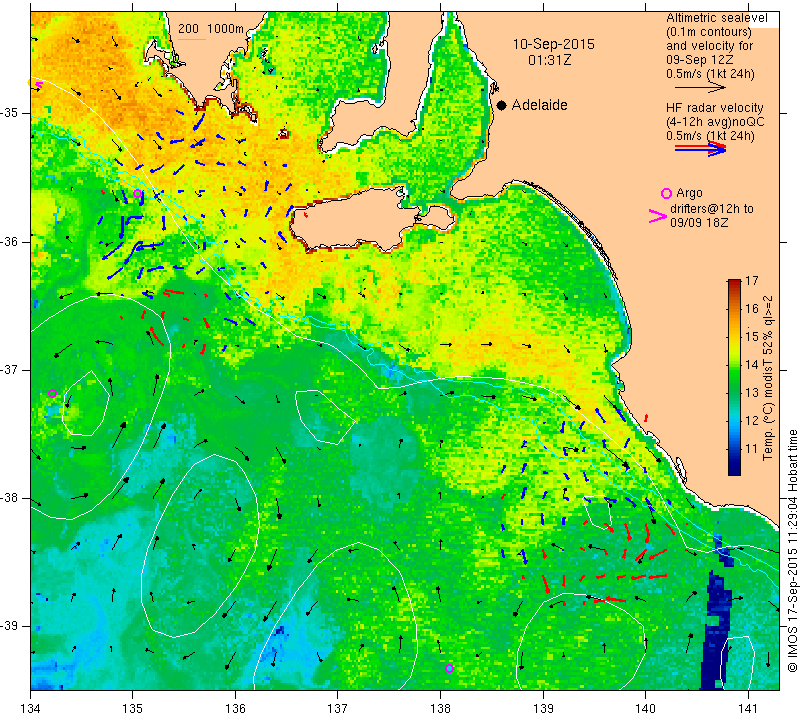
Task: Click the 135 longitude axis label
Action: 133,708
